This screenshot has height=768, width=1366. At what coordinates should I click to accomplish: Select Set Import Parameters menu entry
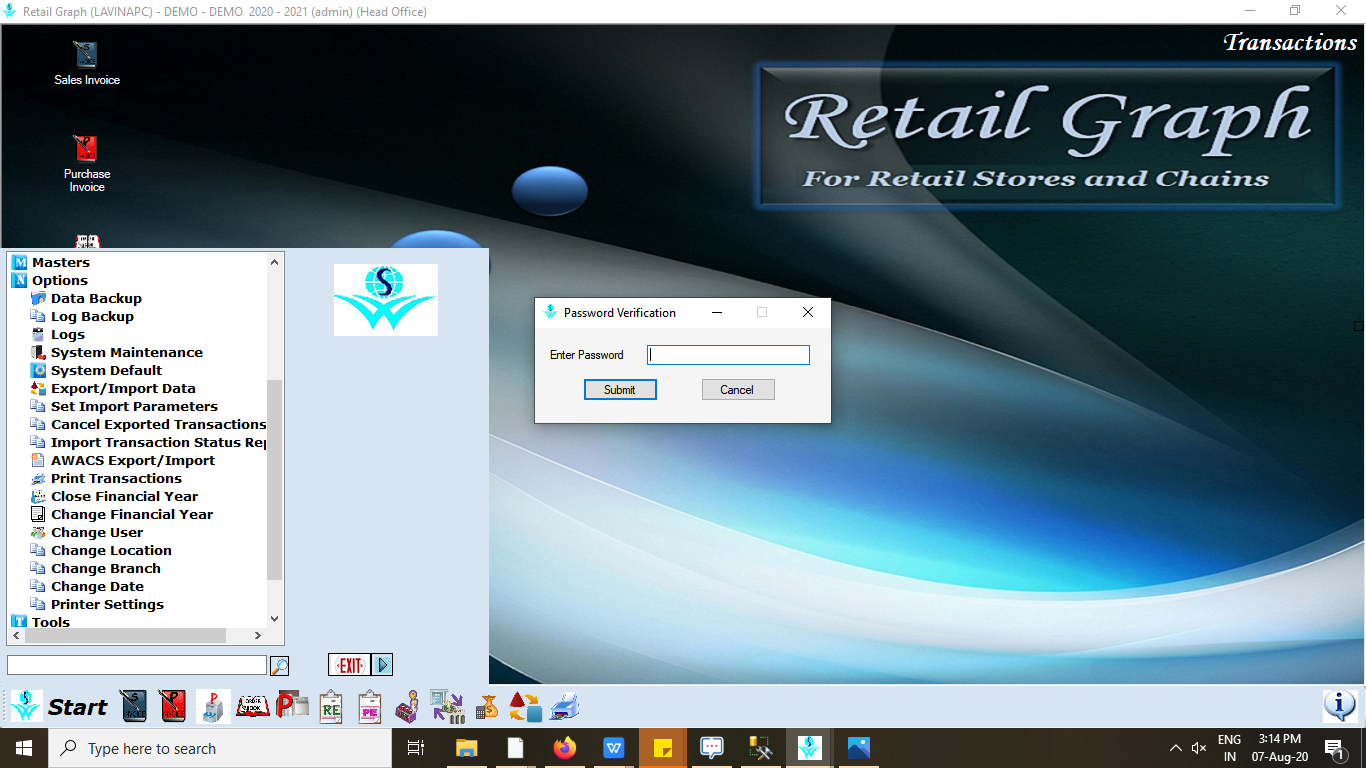click(x=134, y=407)
